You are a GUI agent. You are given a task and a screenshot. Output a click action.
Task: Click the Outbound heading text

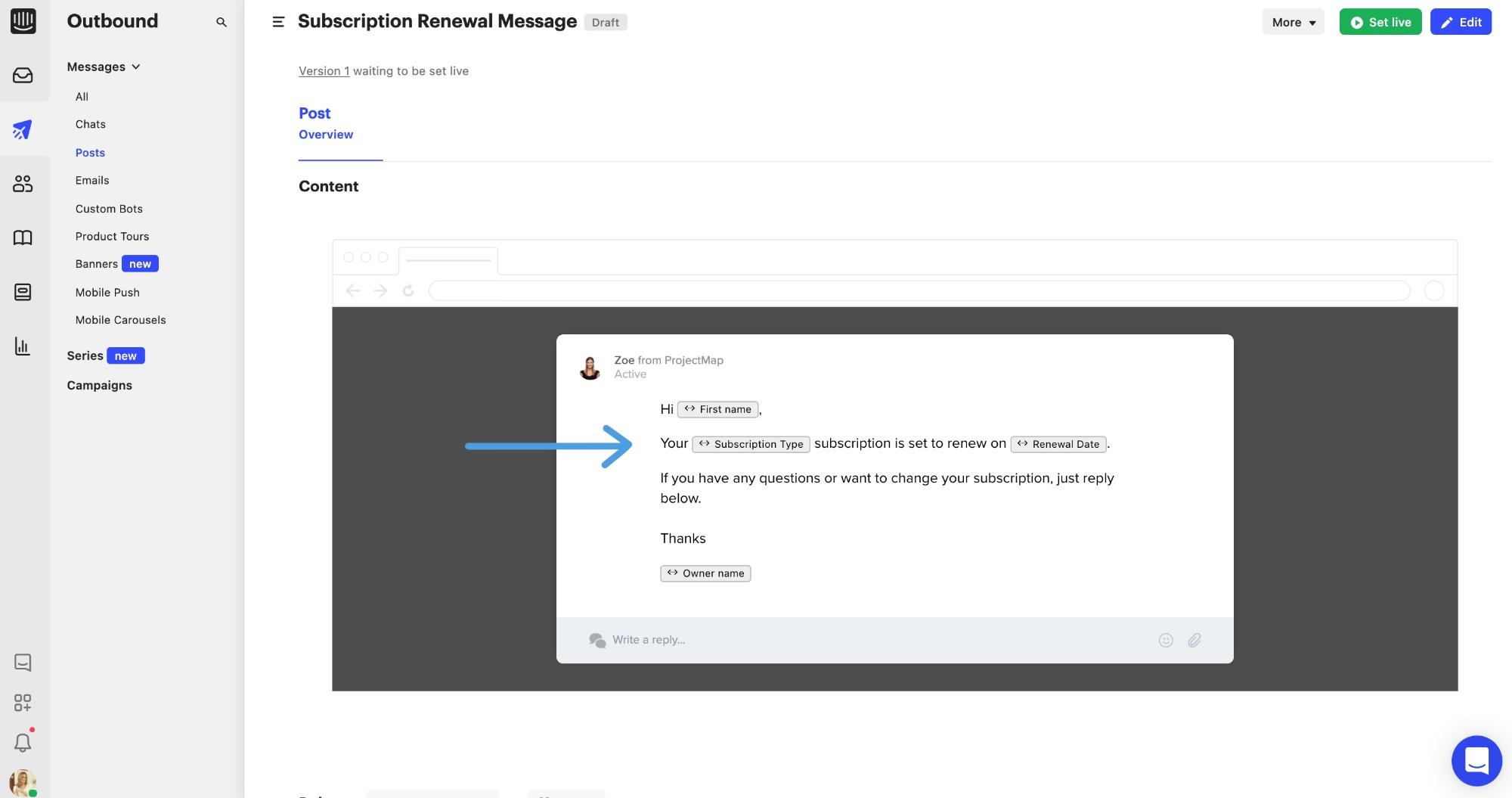coord(113,21)
